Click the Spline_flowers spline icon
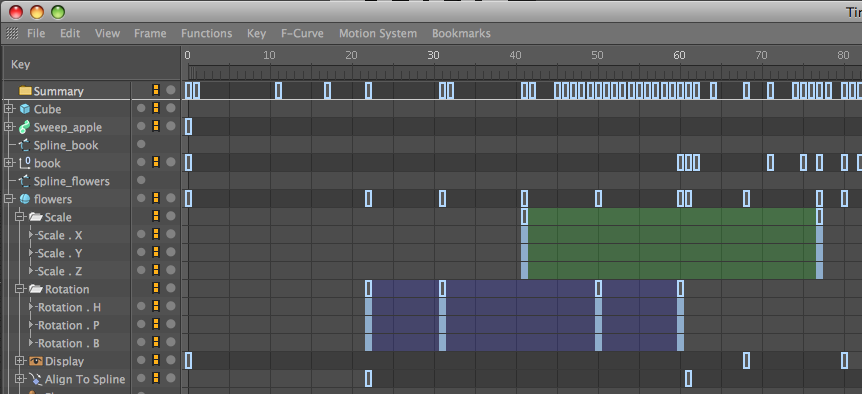The image size is (862, 394). coord(24,181)
